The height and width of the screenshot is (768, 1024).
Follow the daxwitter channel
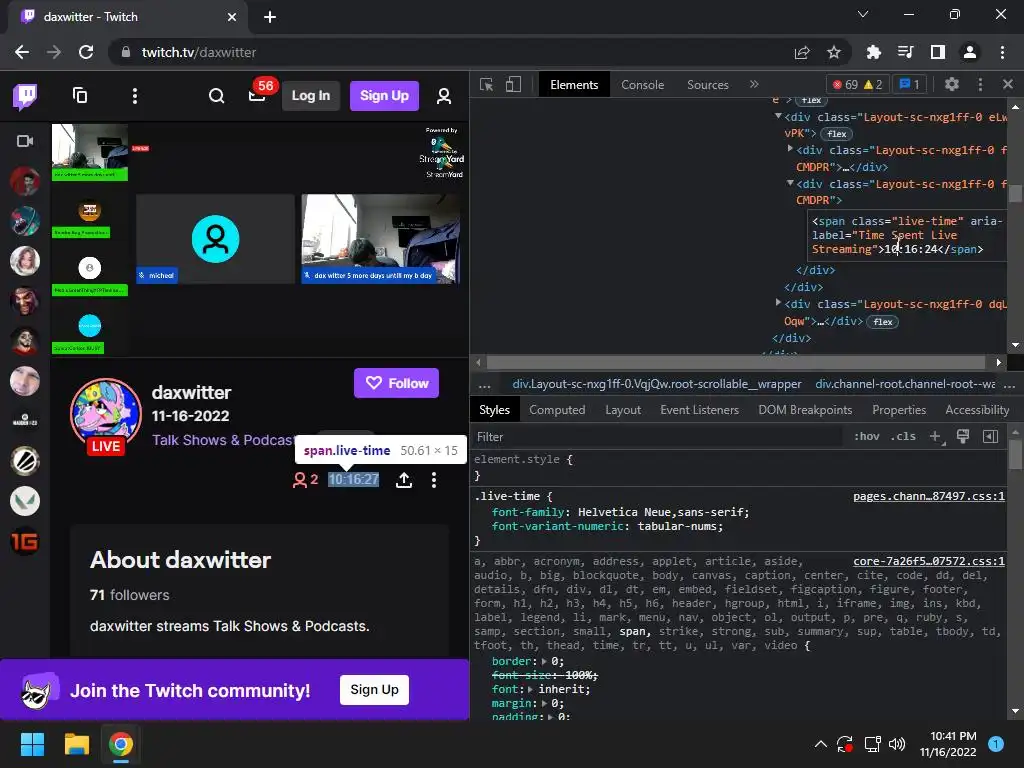coord(396,383)
